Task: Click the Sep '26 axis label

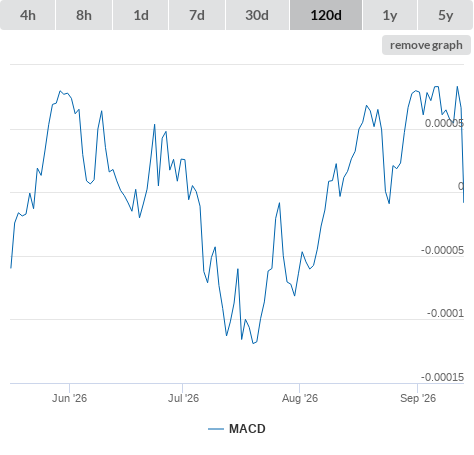Action: (x=418, y=398)
